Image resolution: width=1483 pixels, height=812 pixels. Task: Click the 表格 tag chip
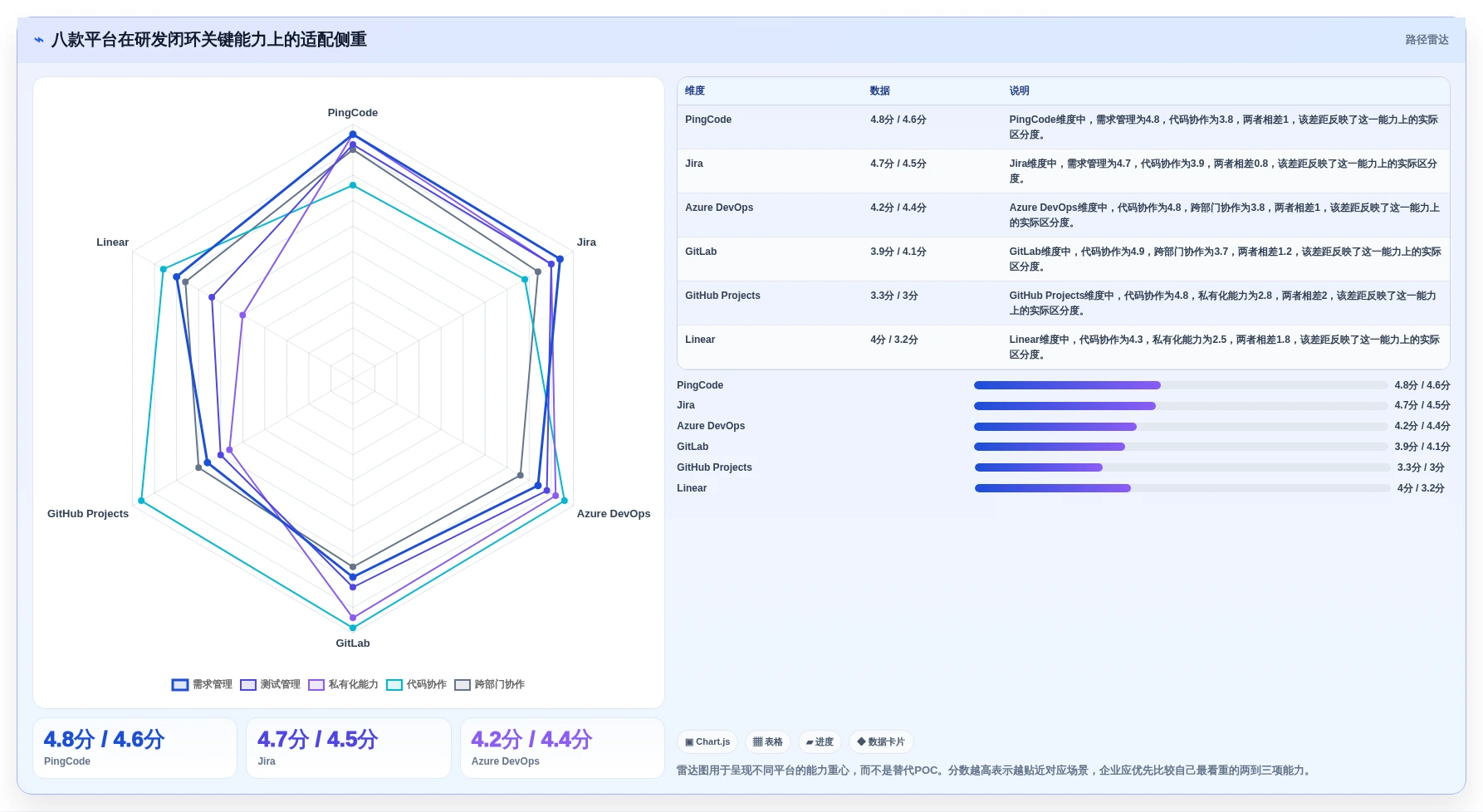click(x=767, y=742)
